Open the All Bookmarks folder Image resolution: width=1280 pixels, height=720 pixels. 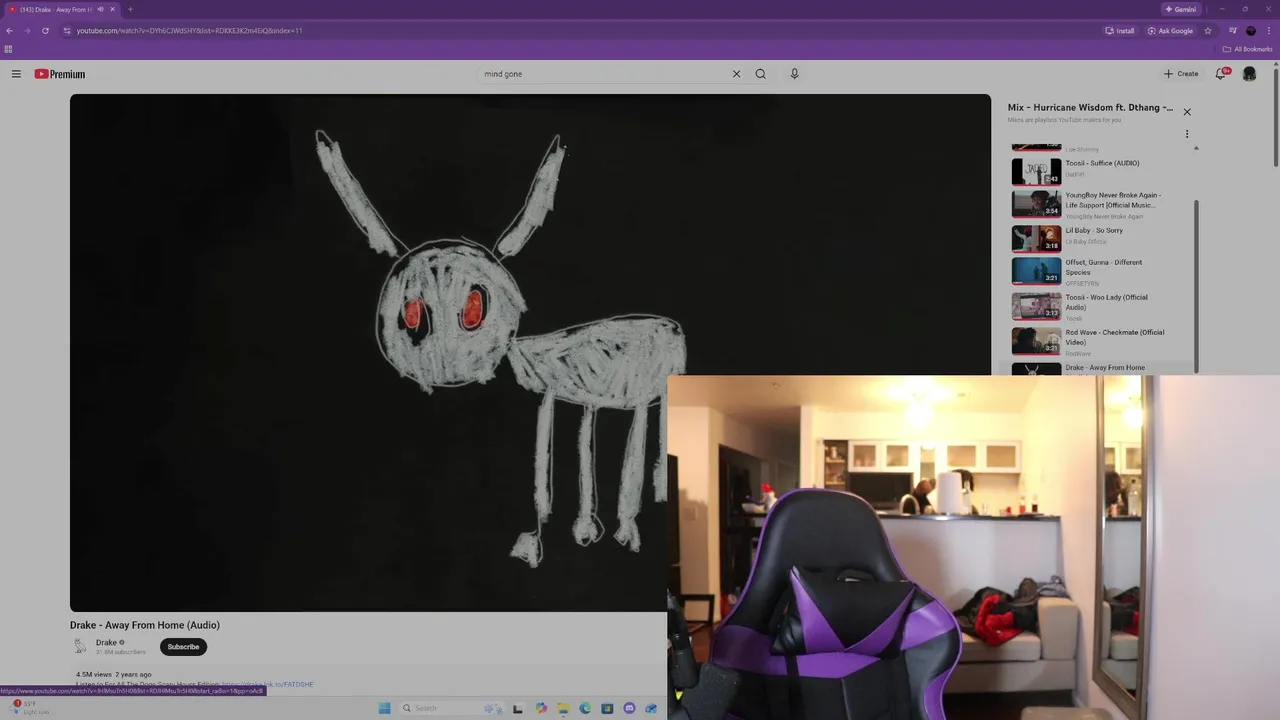click(1248, 49)
